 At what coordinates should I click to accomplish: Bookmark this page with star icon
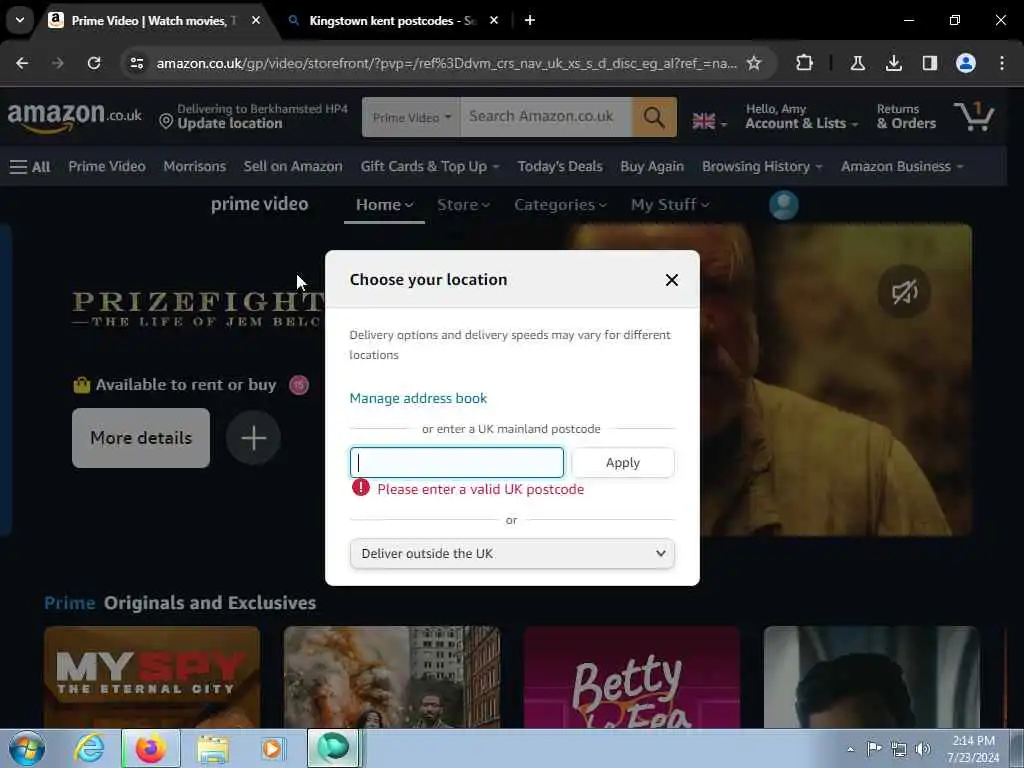[754, 63]
